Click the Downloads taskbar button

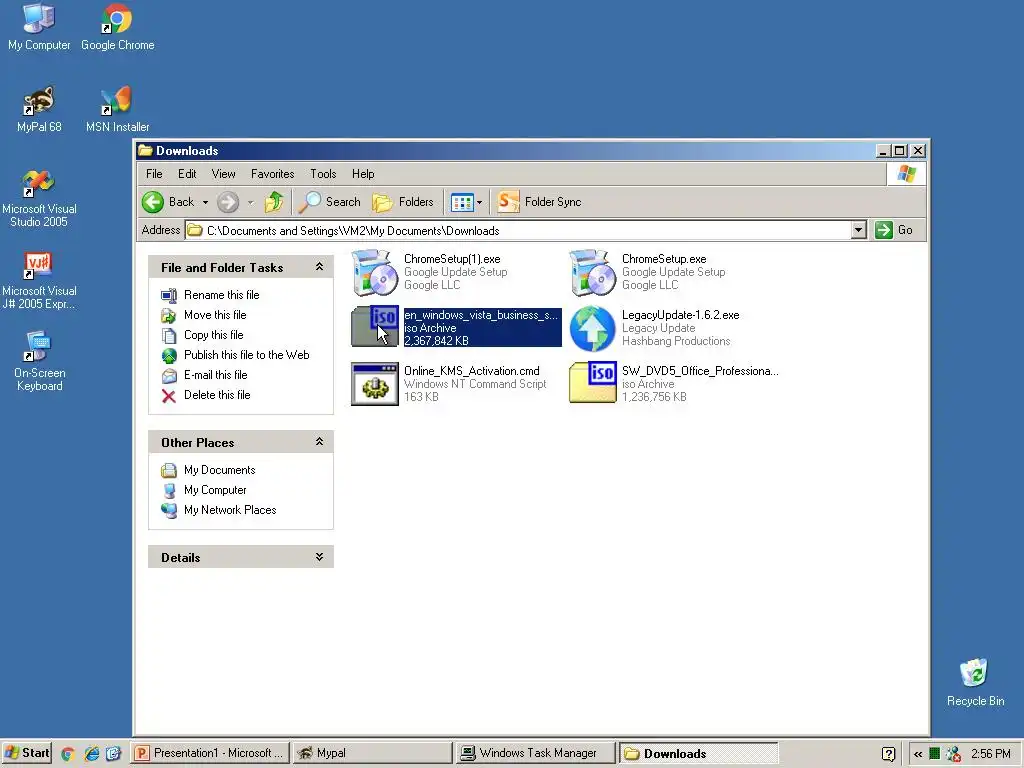tap(699, 754)
